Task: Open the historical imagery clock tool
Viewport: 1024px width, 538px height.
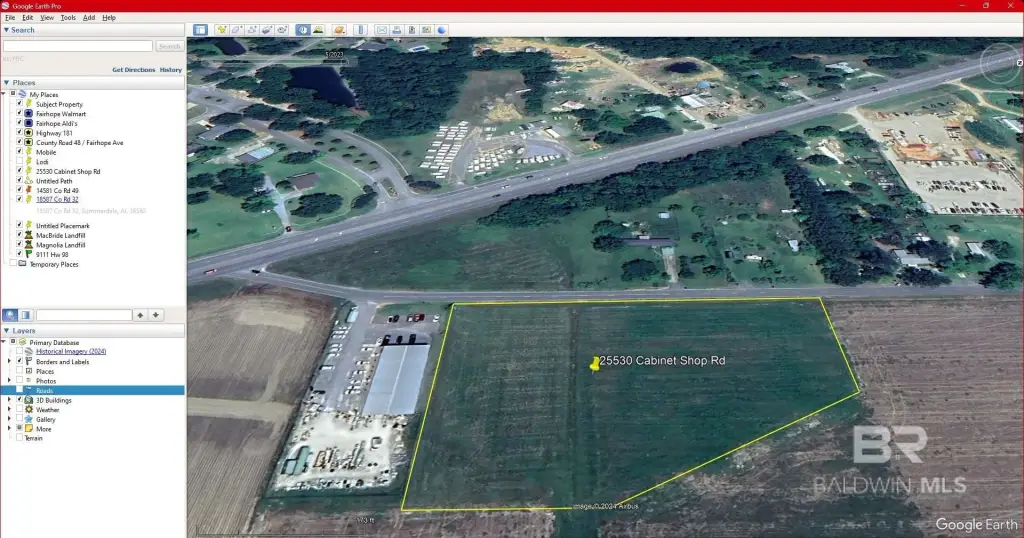Action: point(303,30)
